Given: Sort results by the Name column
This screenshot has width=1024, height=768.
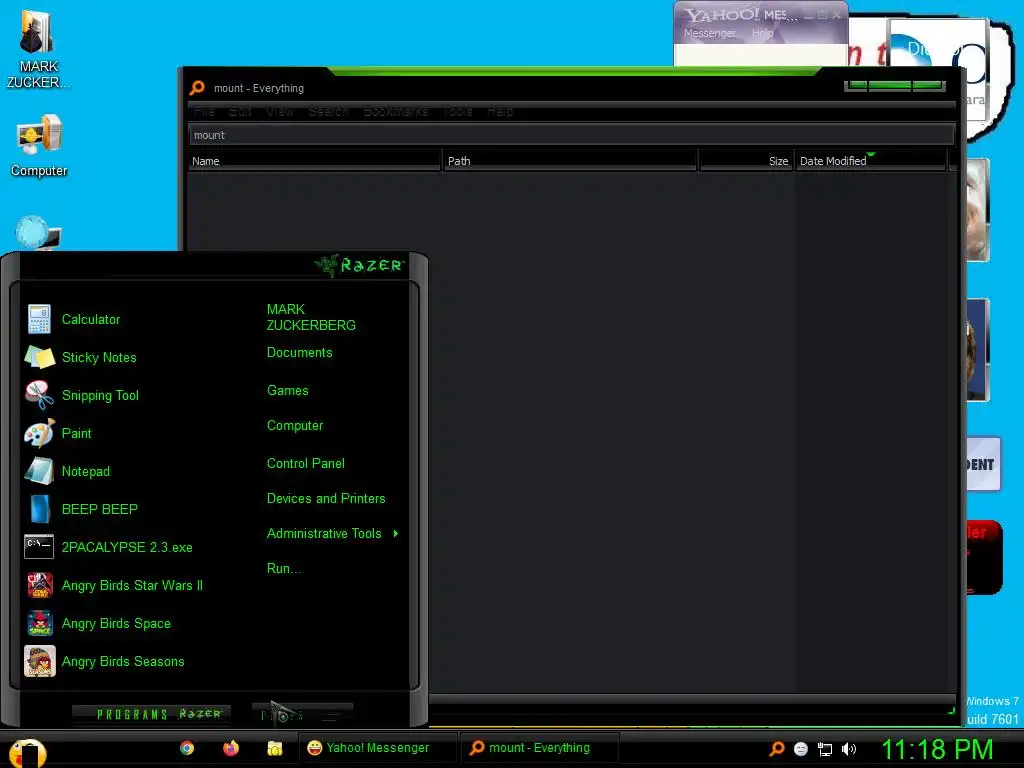Looking at the screenshot, I should [x=314, y=161].
